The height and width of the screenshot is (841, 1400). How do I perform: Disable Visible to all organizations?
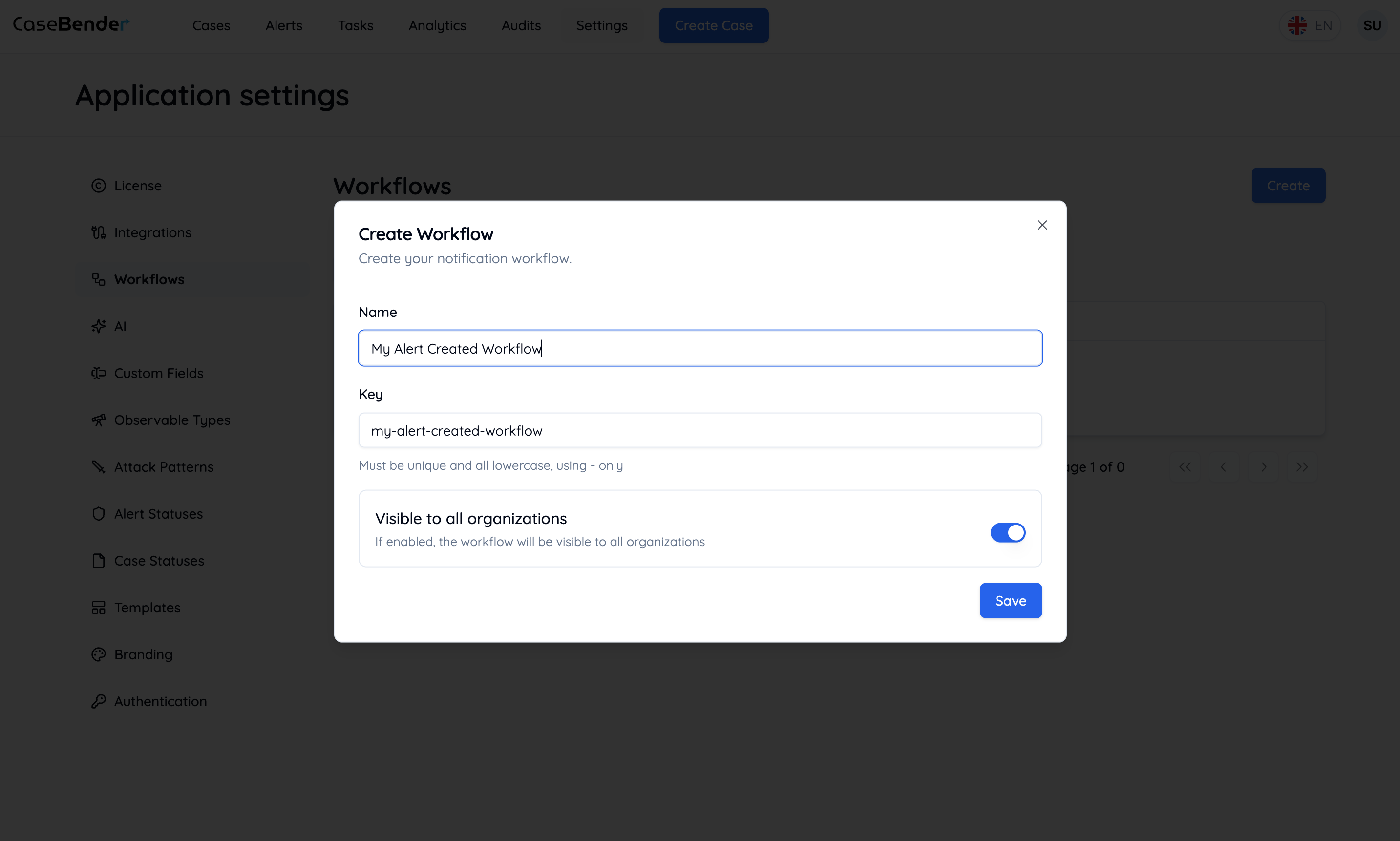tap(1008, 532)
